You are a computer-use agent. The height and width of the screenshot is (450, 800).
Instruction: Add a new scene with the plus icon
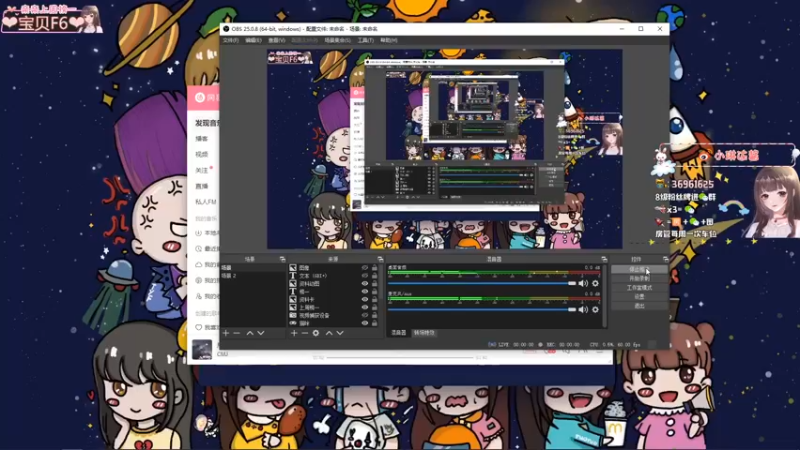[226, 333]
